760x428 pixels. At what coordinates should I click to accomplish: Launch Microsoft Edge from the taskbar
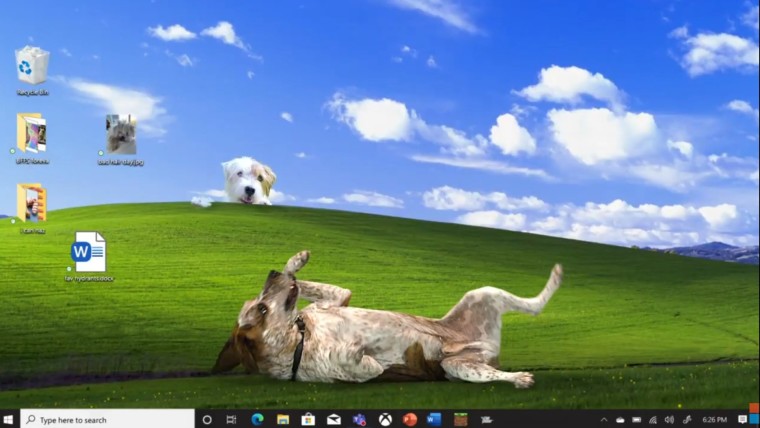tap(257, 419)
